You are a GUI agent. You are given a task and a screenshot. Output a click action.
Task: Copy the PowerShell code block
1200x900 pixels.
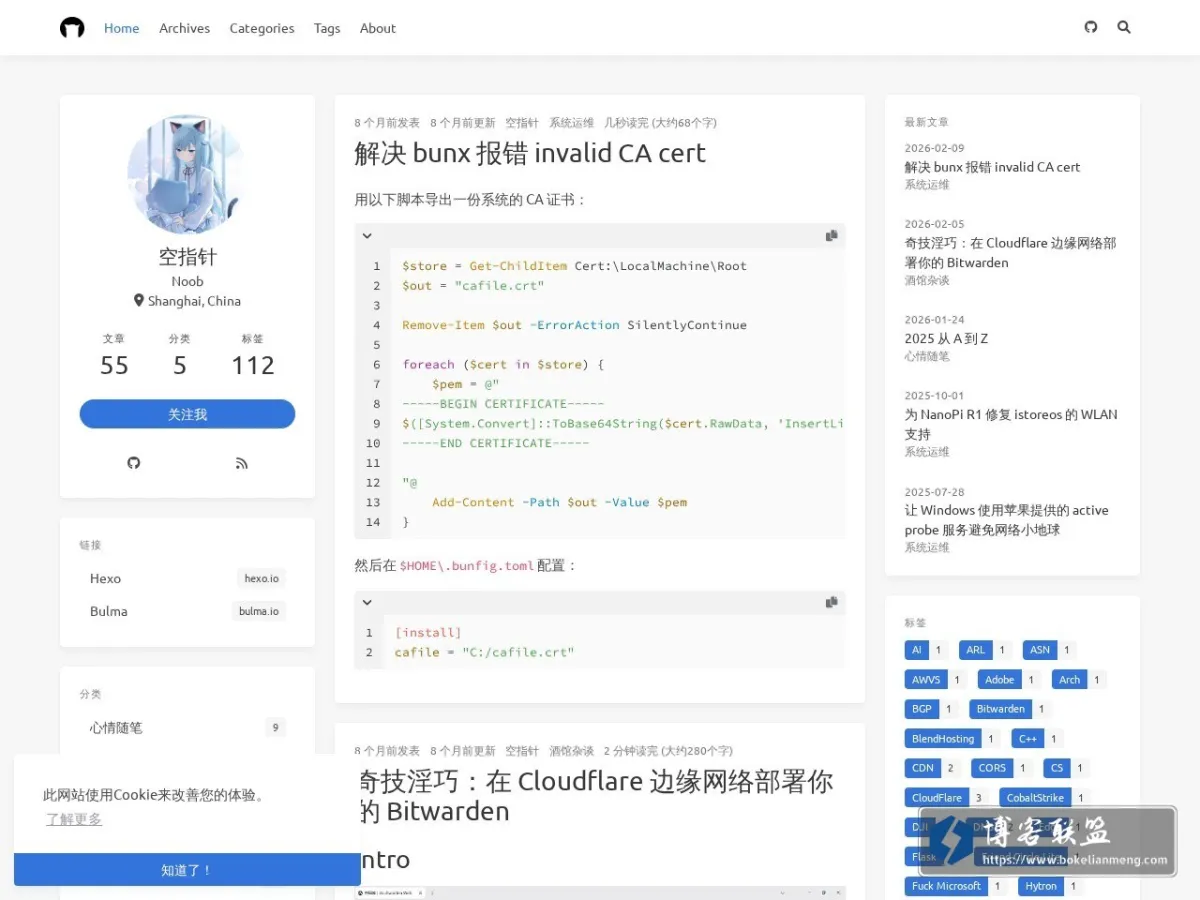[831, 236]
